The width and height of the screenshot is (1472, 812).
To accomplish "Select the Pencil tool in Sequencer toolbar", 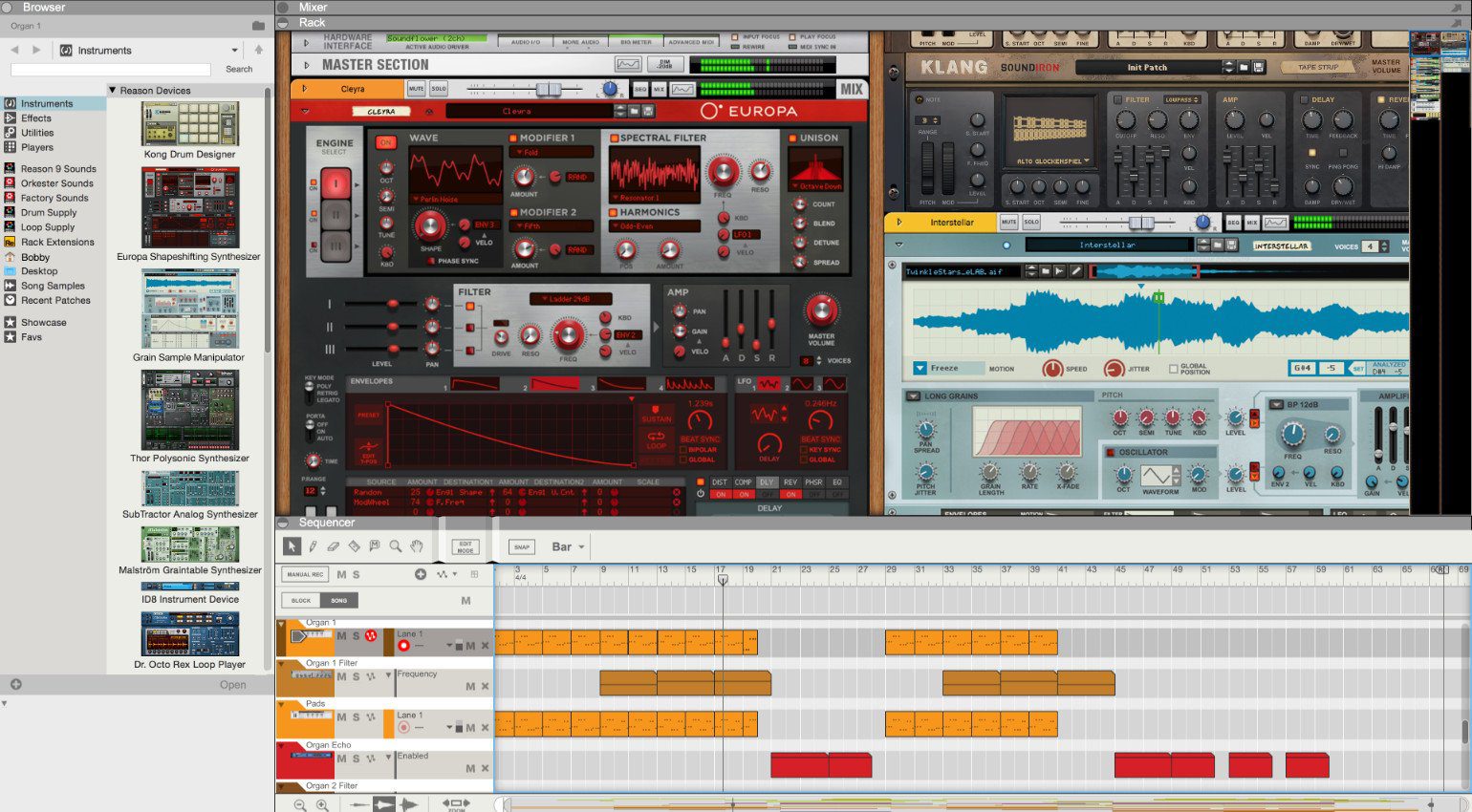I will [x=313, y=546].
